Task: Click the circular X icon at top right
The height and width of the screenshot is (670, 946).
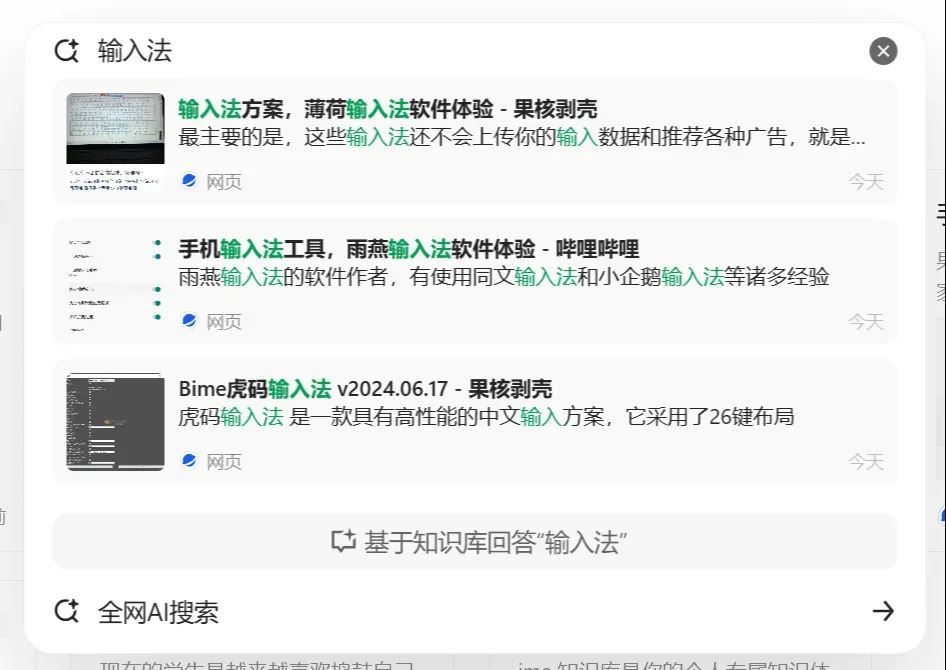Action: coord(883,51)
